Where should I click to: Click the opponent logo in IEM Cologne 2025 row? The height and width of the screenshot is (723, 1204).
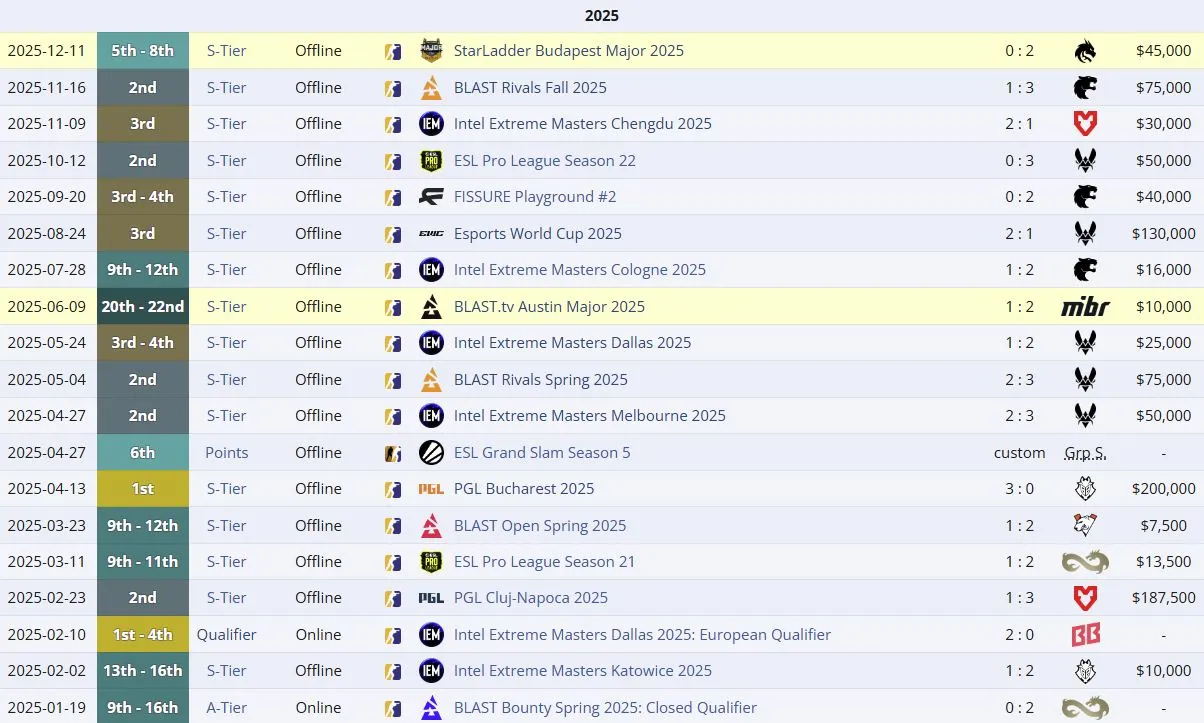click(x=1085, y=270)
